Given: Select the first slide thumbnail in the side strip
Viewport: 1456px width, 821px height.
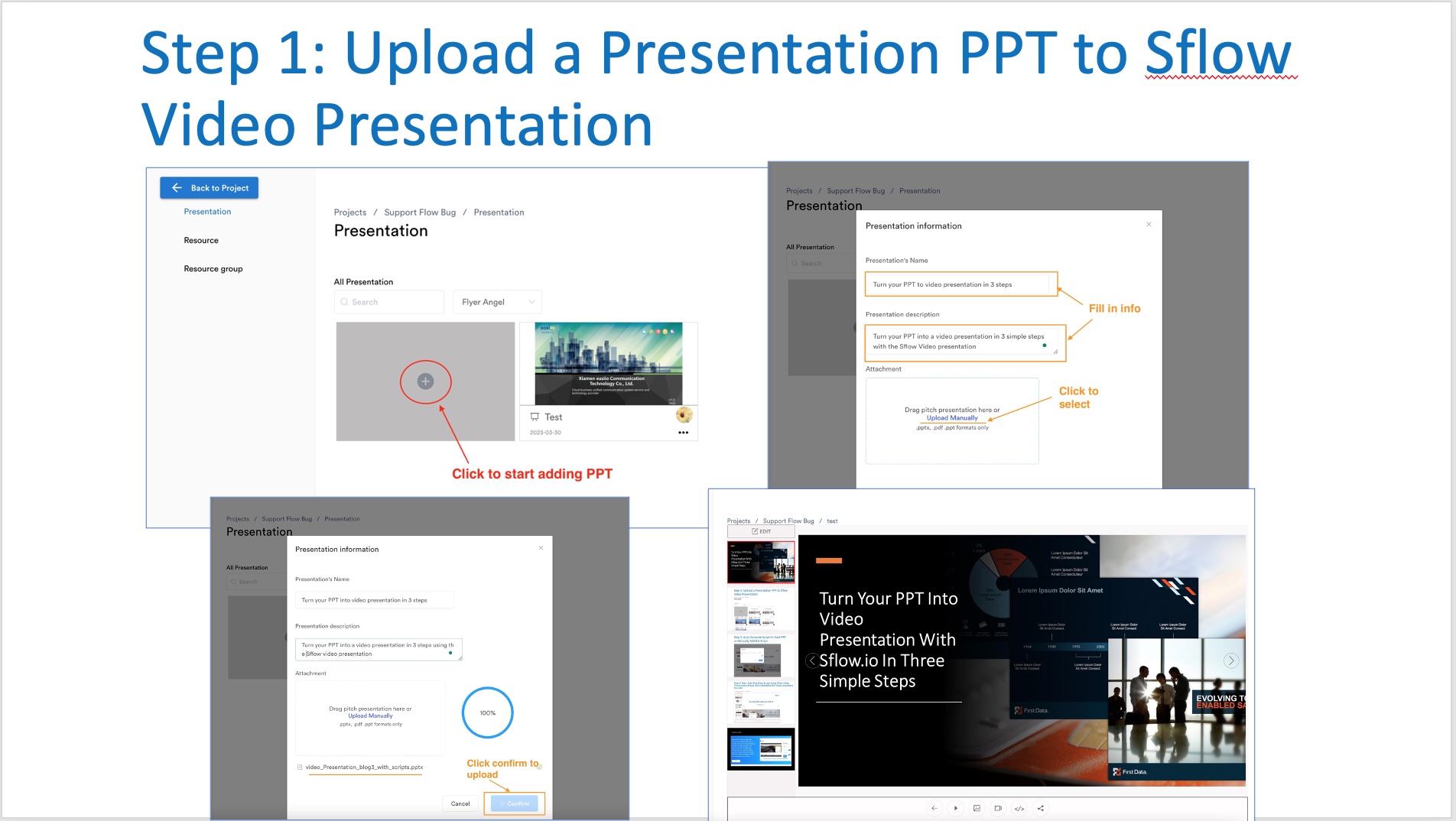Looking at the screenshot, I should [761, 562].
